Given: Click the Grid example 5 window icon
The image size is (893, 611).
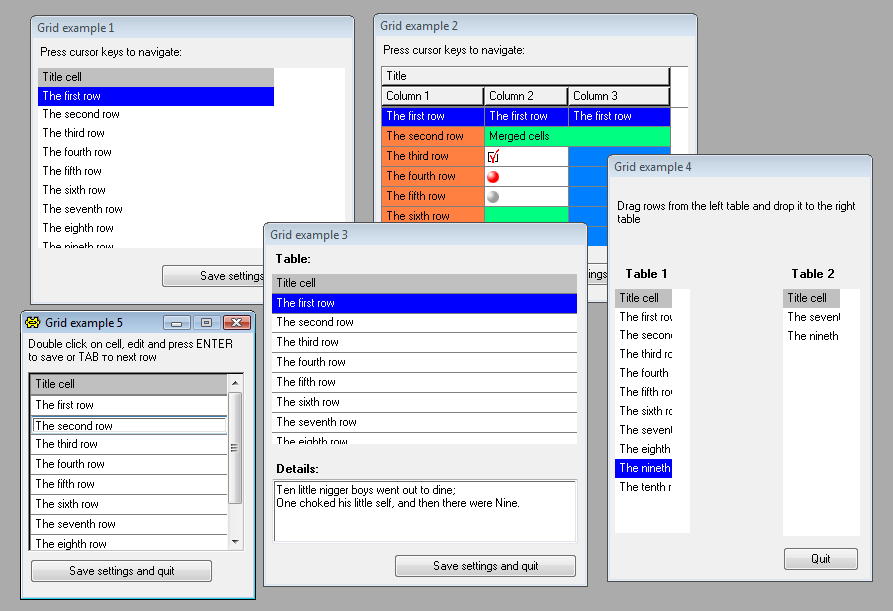Looking at the screenshot, I should 33,323.
